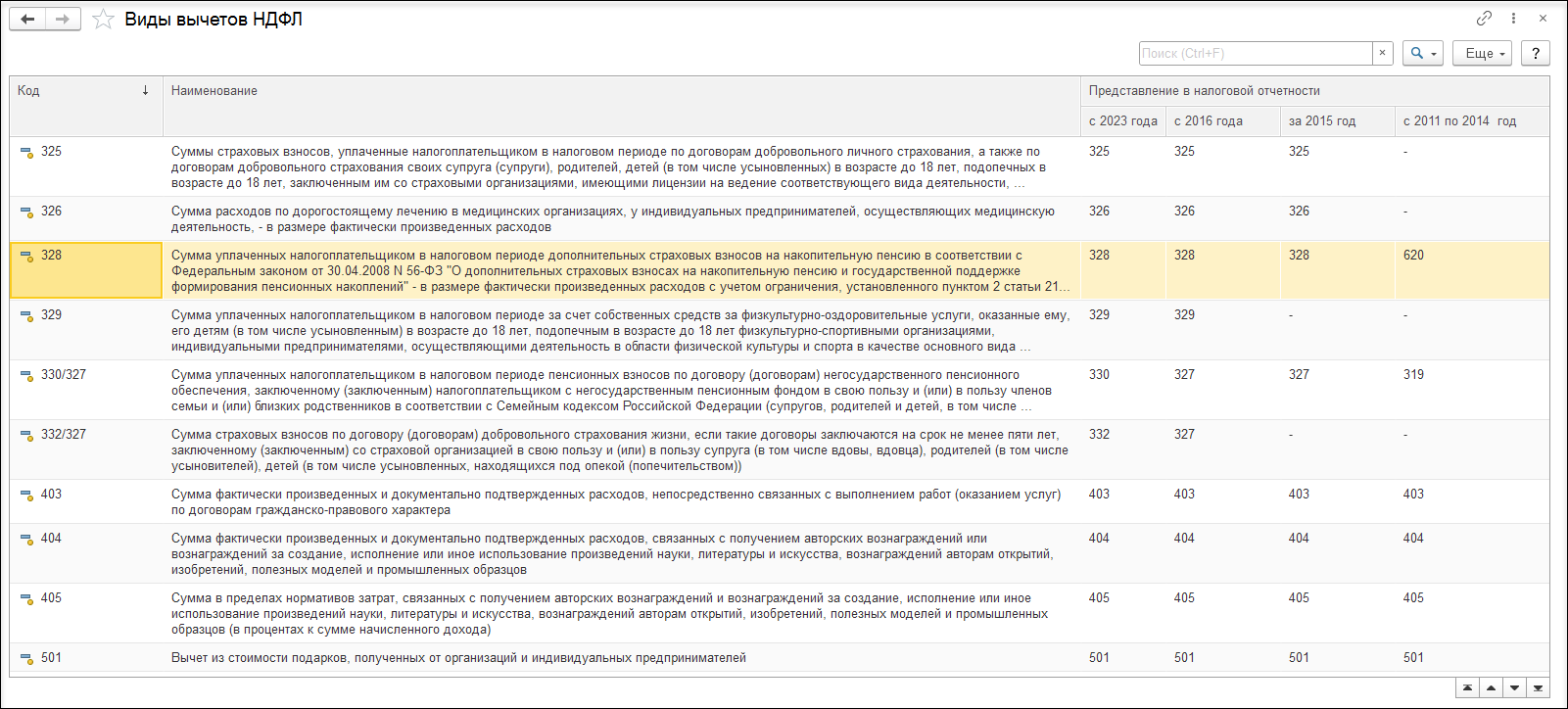1568x709 pixels.
Task: Open search magnifier dropdown button
Action: (x=1423, y=53)
